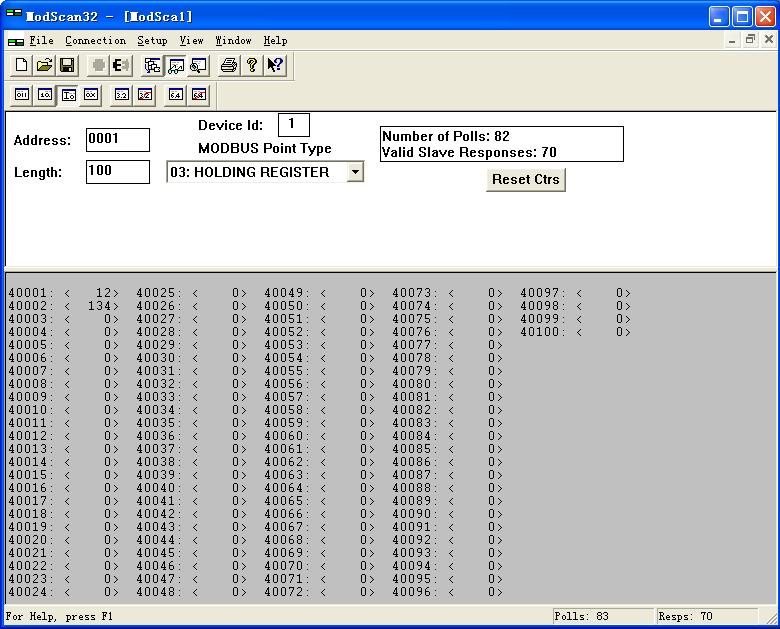Click the 'For Help, press F1' status text
Screen dimensions: 780x629
[x=60, y=617]
